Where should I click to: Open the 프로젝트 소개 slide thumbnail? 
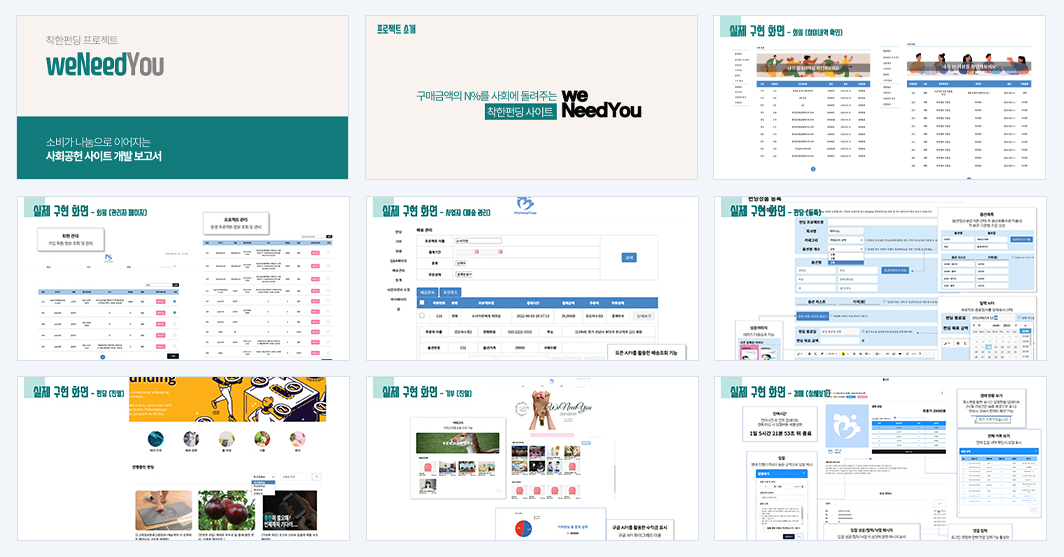531,98
